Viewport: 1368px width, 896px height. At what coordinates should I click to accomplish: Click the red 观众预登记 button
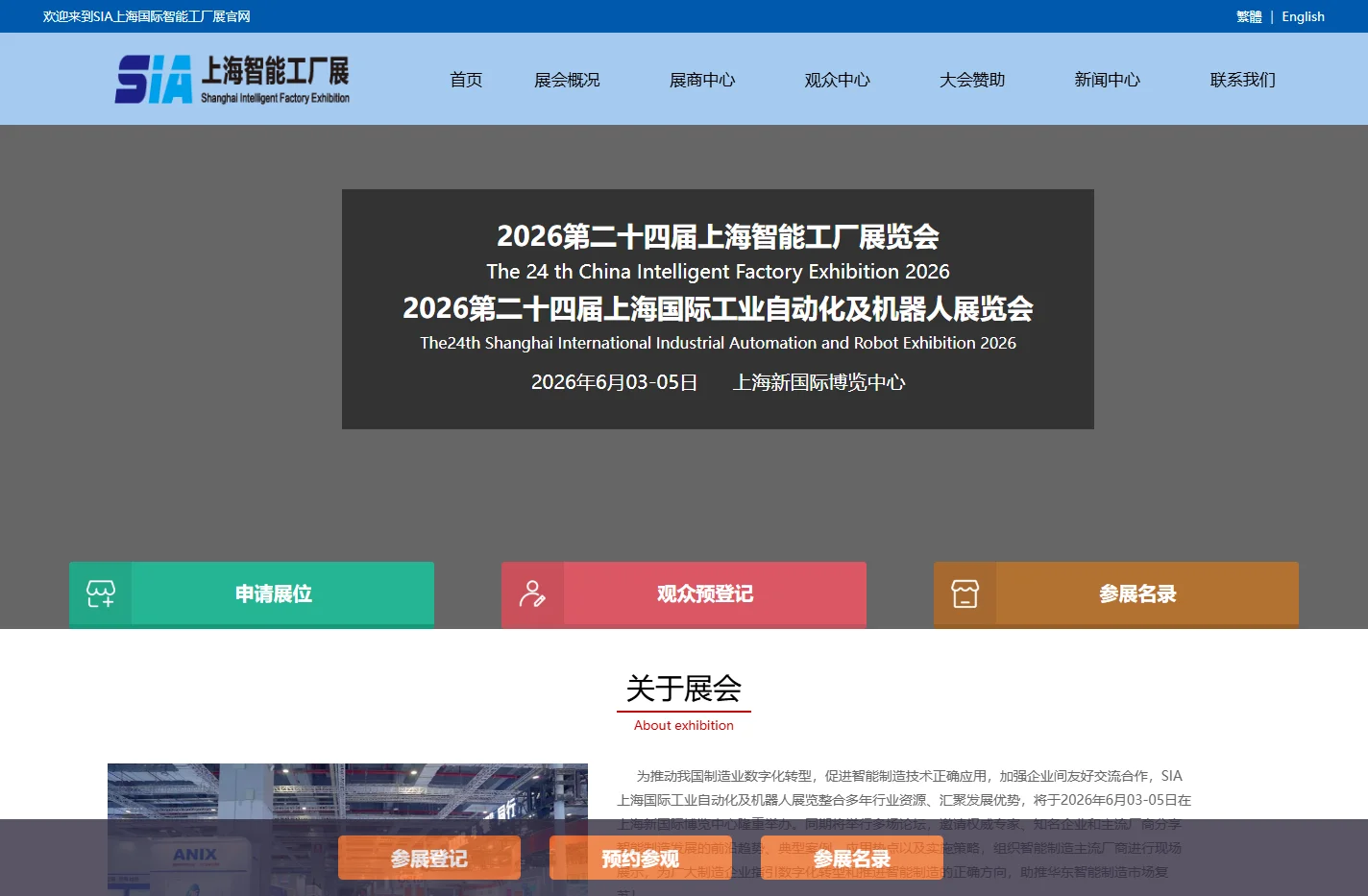[684, 594]
